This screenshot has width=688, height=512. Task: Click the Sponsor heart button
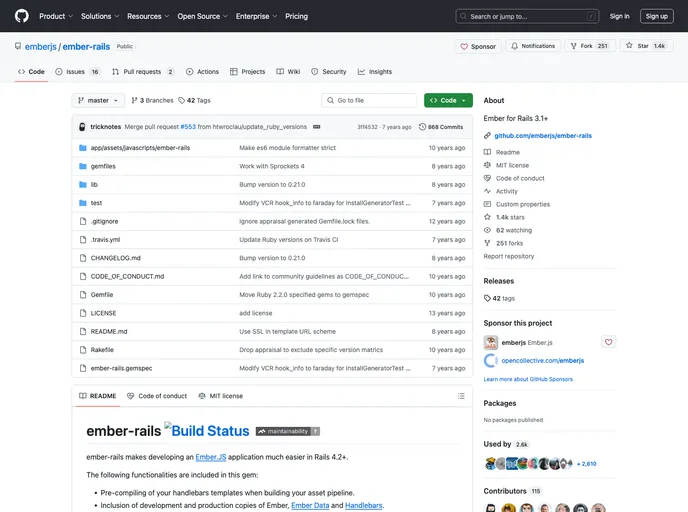click(x=478, y=46)
